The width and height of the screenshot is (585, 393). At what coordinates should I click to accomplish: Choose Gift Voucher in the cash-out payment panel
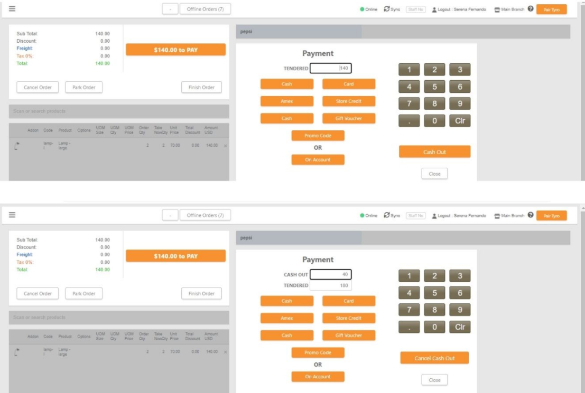(x=348, y=336)
